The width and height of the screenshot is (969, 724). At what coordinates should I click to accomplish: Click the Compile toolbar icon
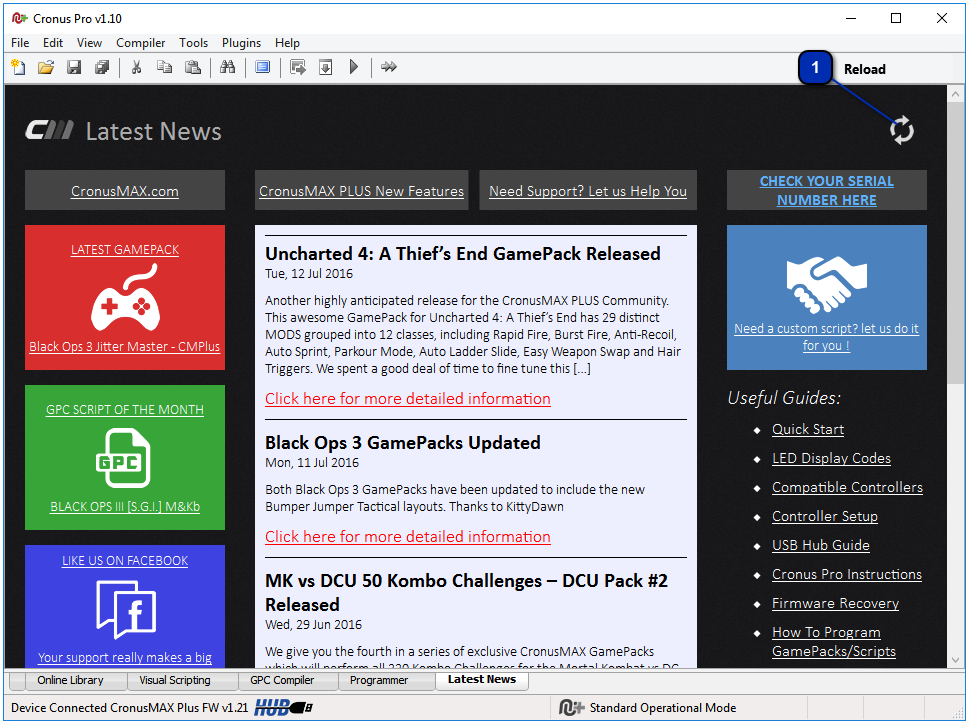click(298, 67)
